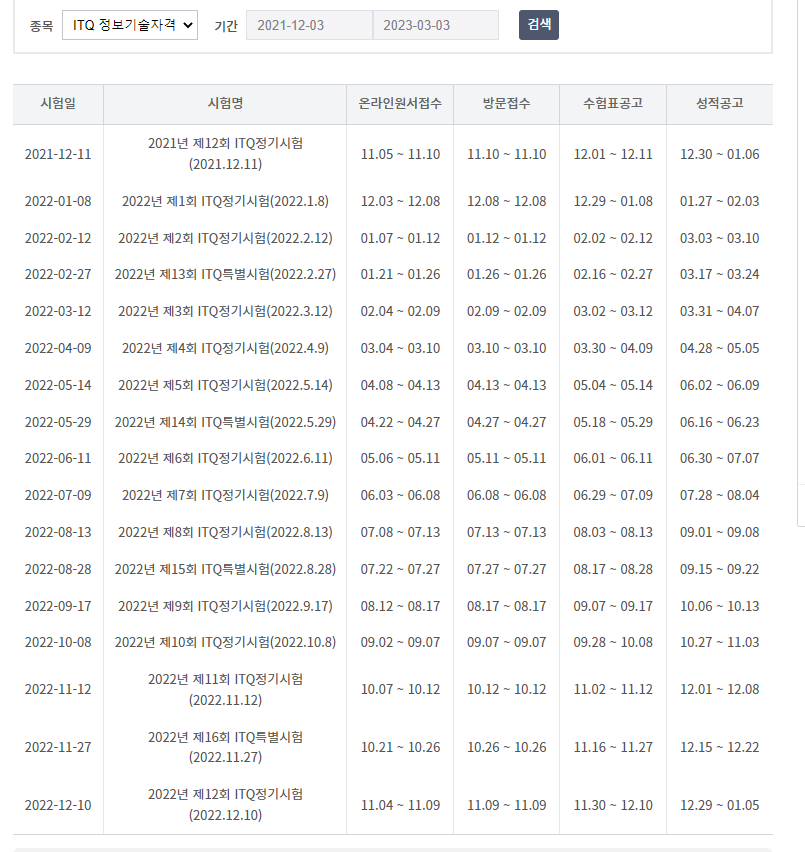This screenshot has width=805, height=852.
Task: Select exam date cell 2022-12-10
Action: [58, 805]
